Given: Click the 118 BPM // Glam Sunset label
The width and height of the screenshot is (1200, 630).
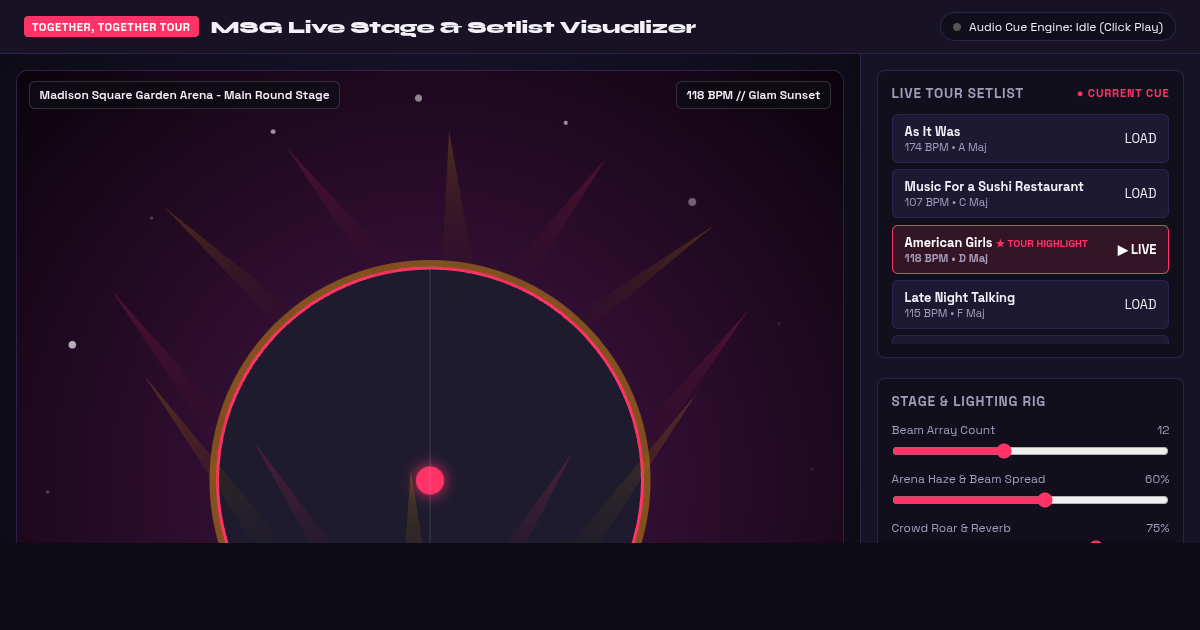Looking at the screenshot, I should 753,95.
